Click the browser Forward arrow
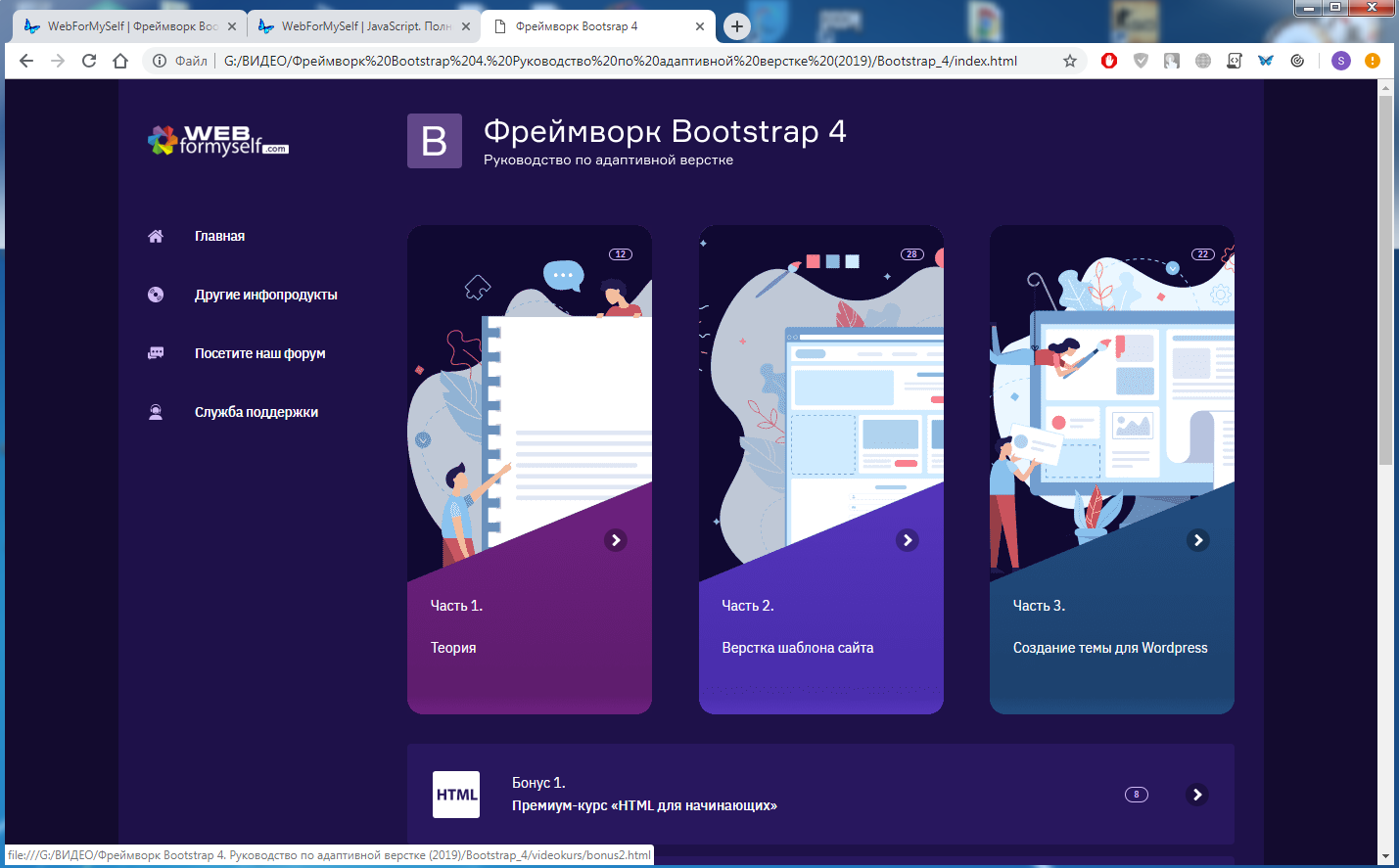1399x868 pixels. tap(58, 61)
